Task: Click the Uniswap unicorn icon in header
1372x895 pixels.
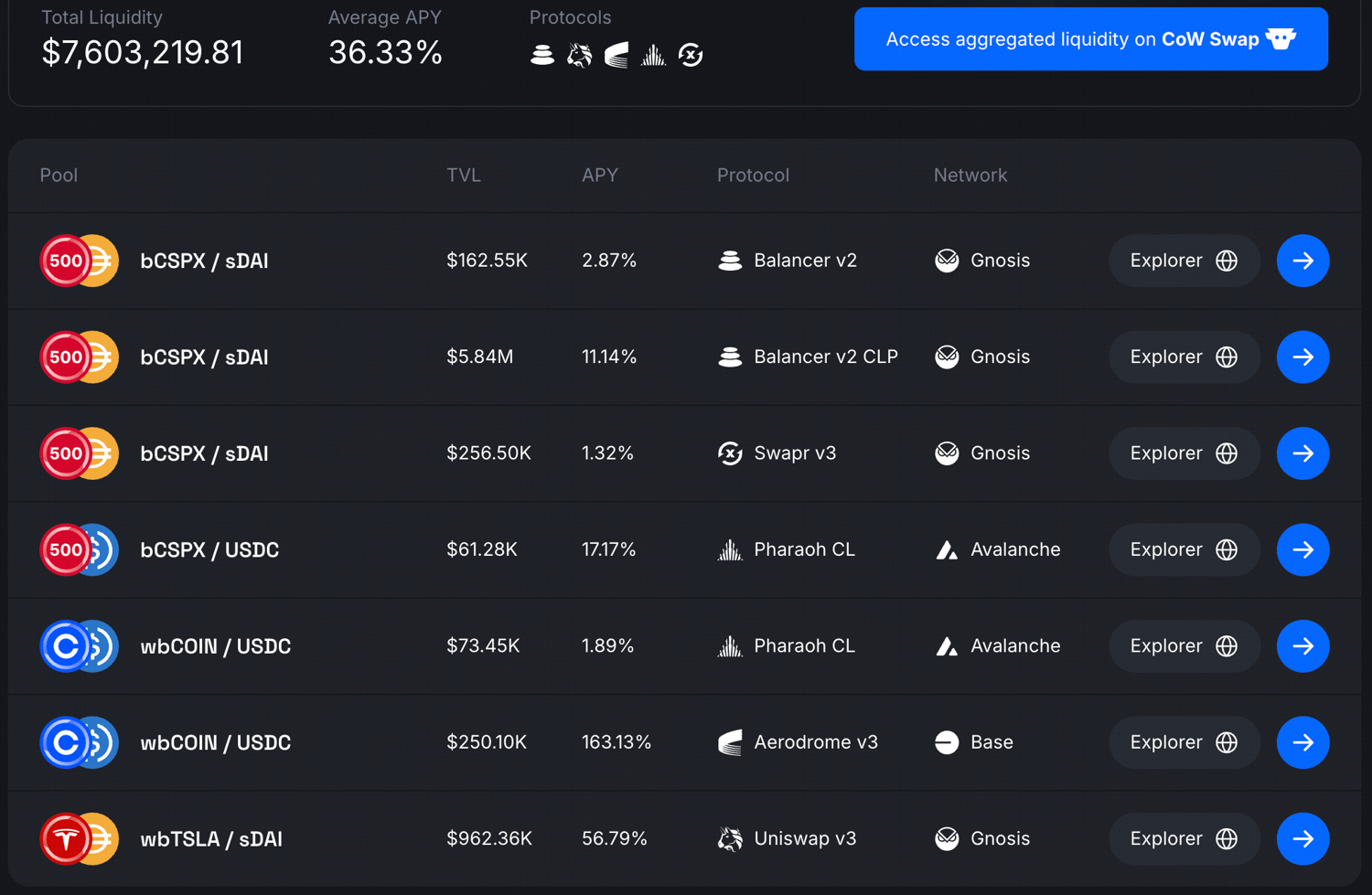Action: click(x=579, y=55)
